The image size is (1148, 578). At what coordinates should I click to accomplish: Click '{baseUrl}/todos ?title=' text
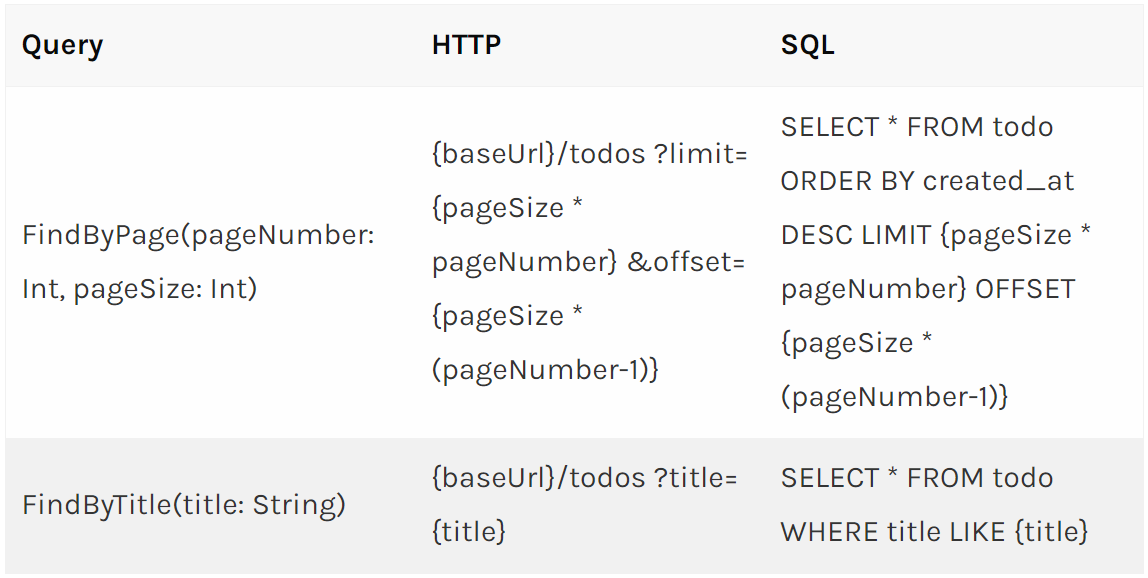coord(584,478)
